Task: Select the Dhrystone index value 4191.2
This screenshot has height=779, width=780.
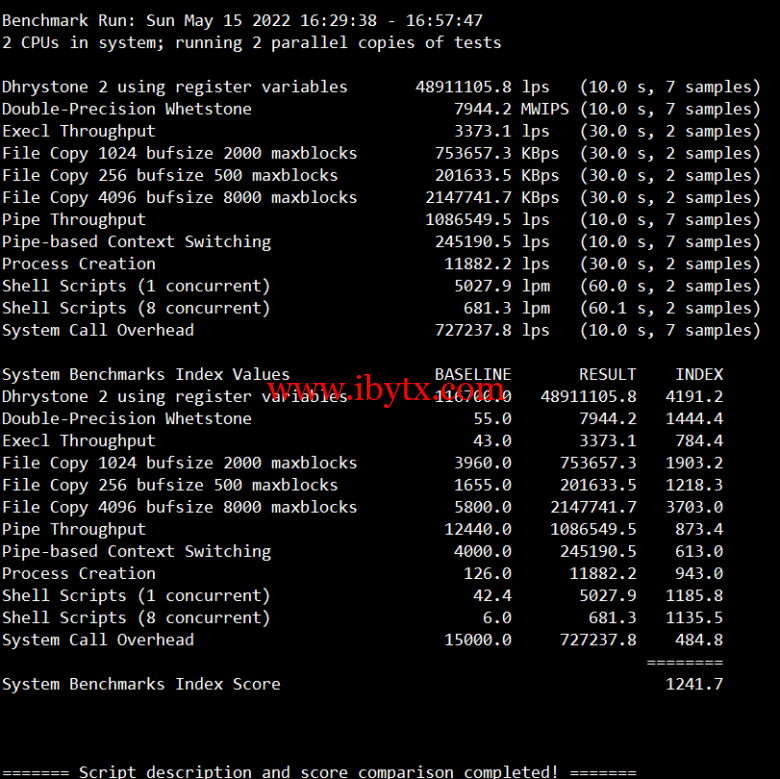Action: [693, 396]
